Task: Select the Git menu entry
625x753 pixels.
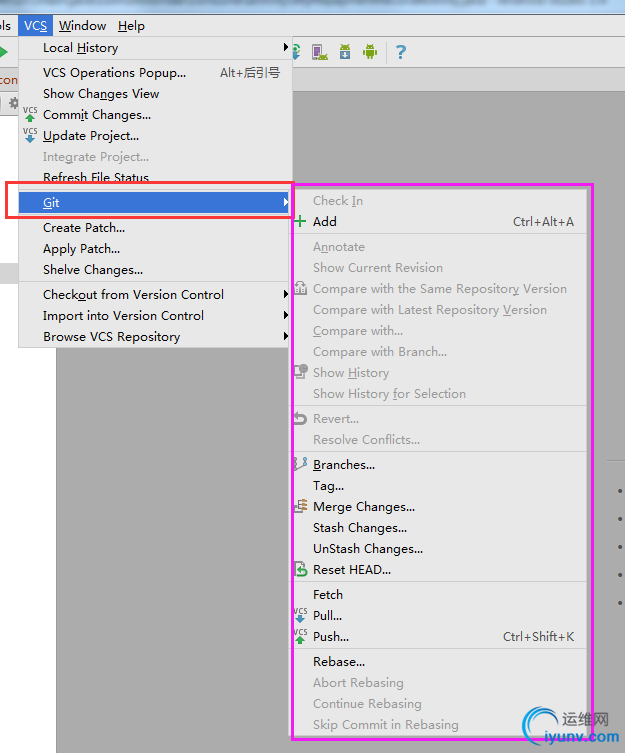Action: pos(155,202)
